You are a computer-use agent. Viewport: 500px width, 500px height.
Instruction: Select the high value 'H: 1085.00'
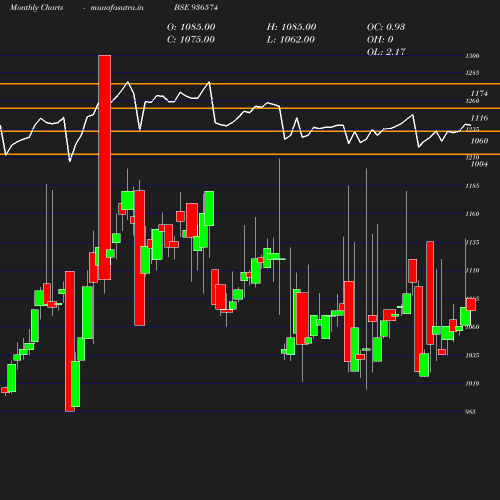coord(291,27)
